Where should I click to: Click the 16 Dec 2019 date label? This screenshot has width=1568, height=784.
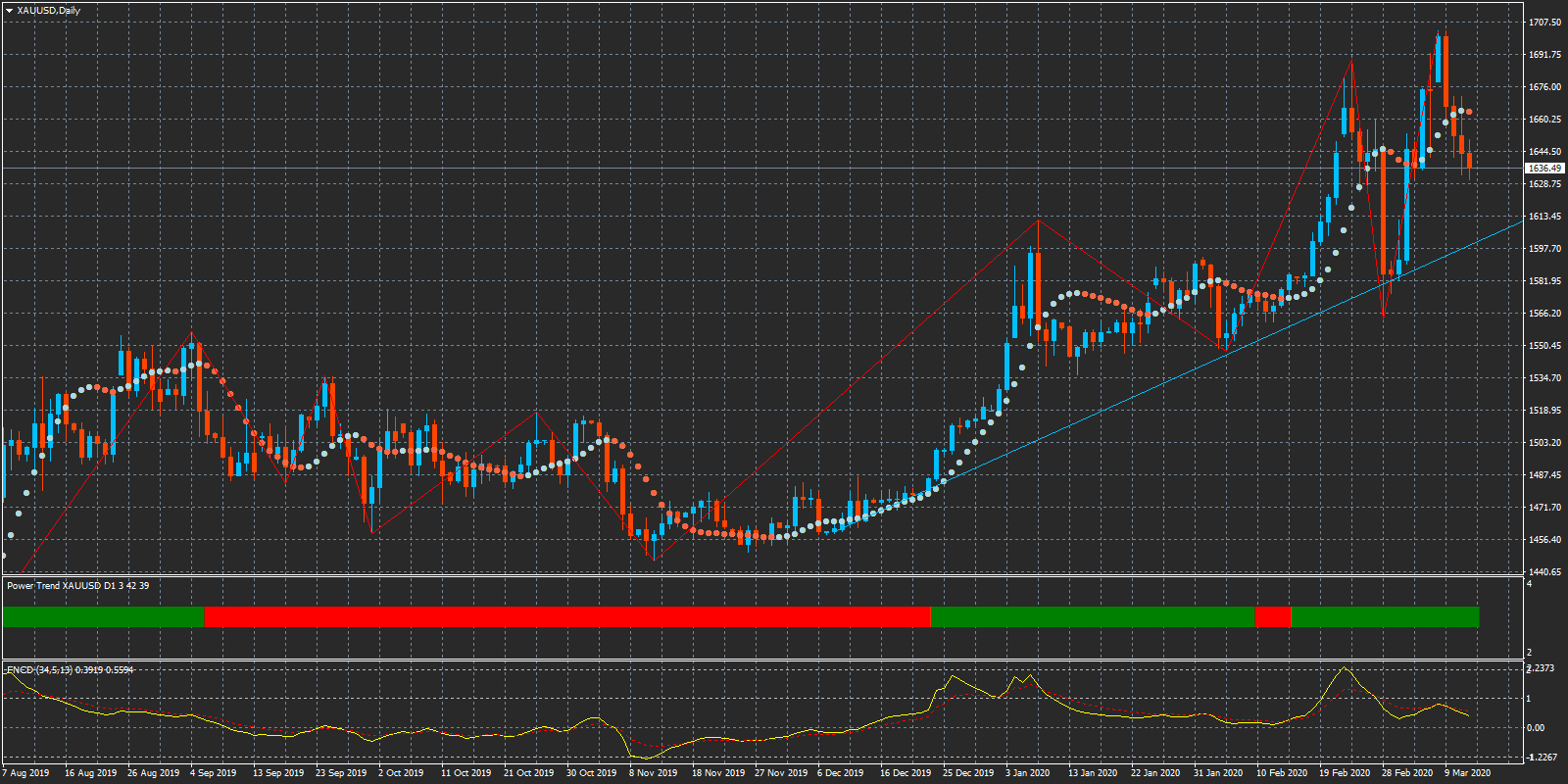(906, 773)
